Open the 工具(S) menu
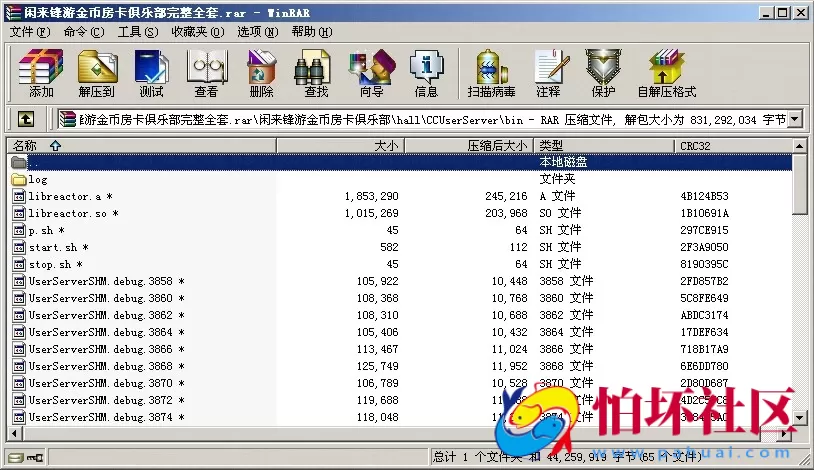Screen dimensions: 814x470 [138, 32]
